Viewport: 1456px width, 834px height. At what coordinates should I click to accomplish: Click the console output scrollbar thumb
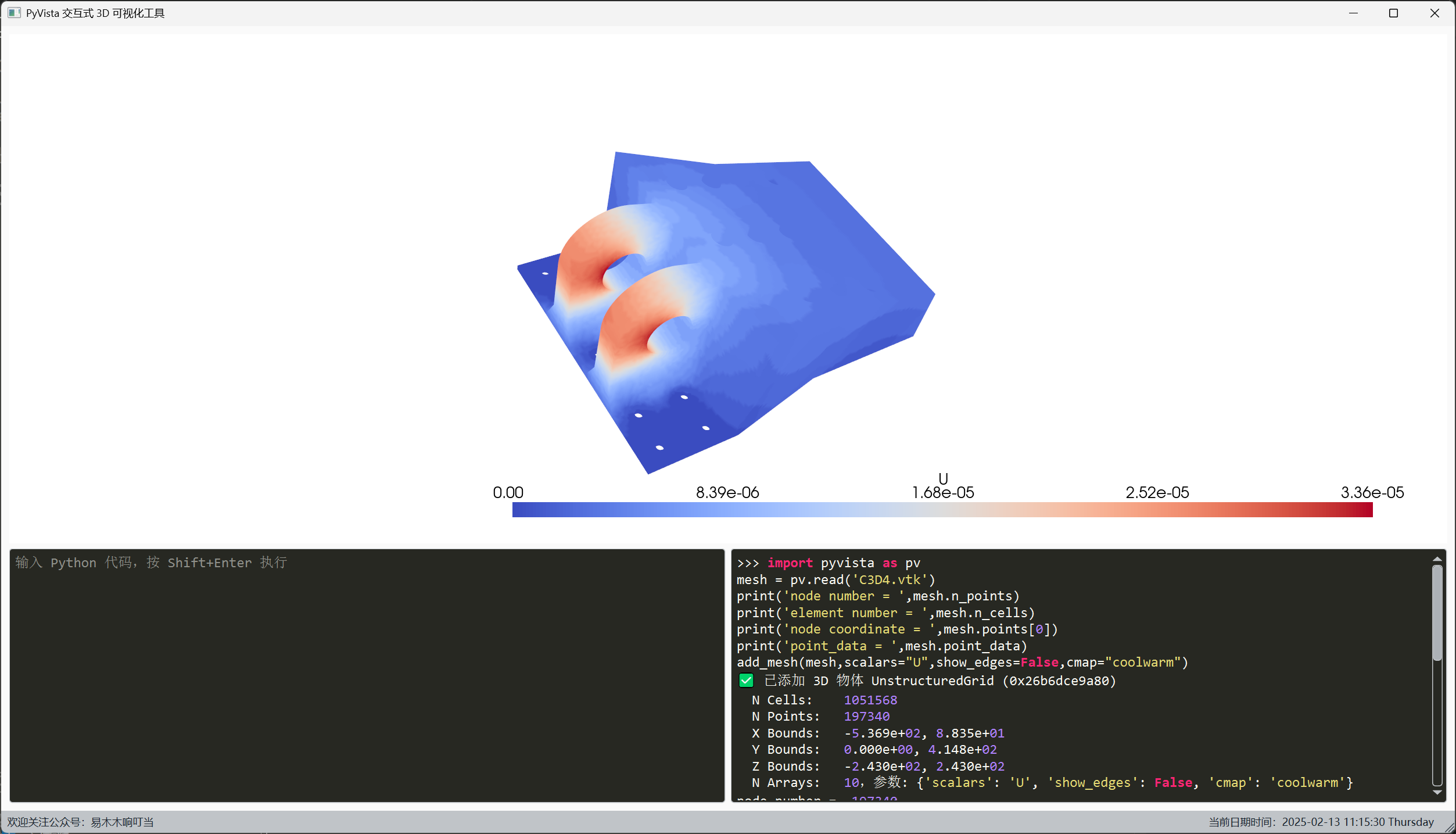[x=1437, y=613]
